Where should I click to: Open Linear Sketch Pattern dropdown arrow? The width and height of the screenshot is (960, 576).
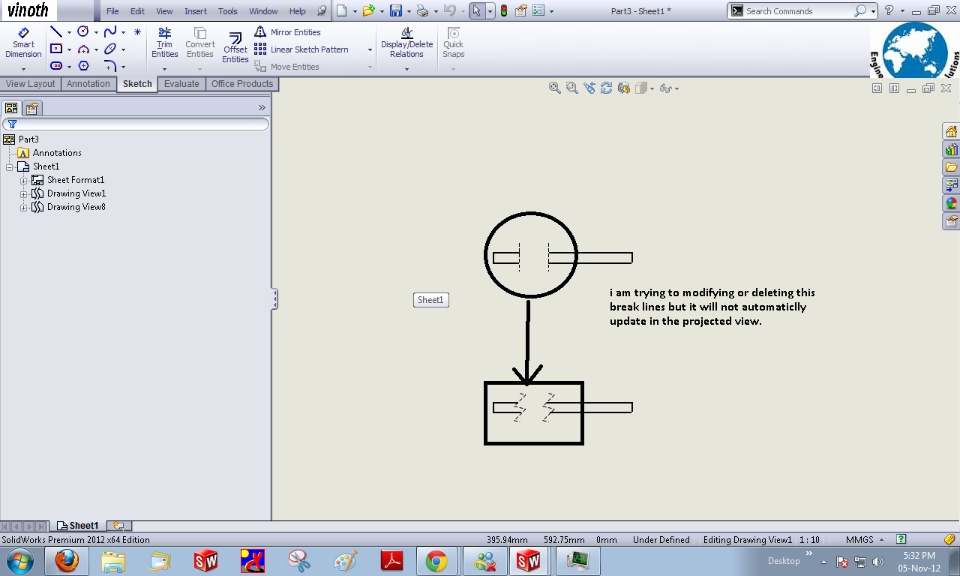pos(370,50)
